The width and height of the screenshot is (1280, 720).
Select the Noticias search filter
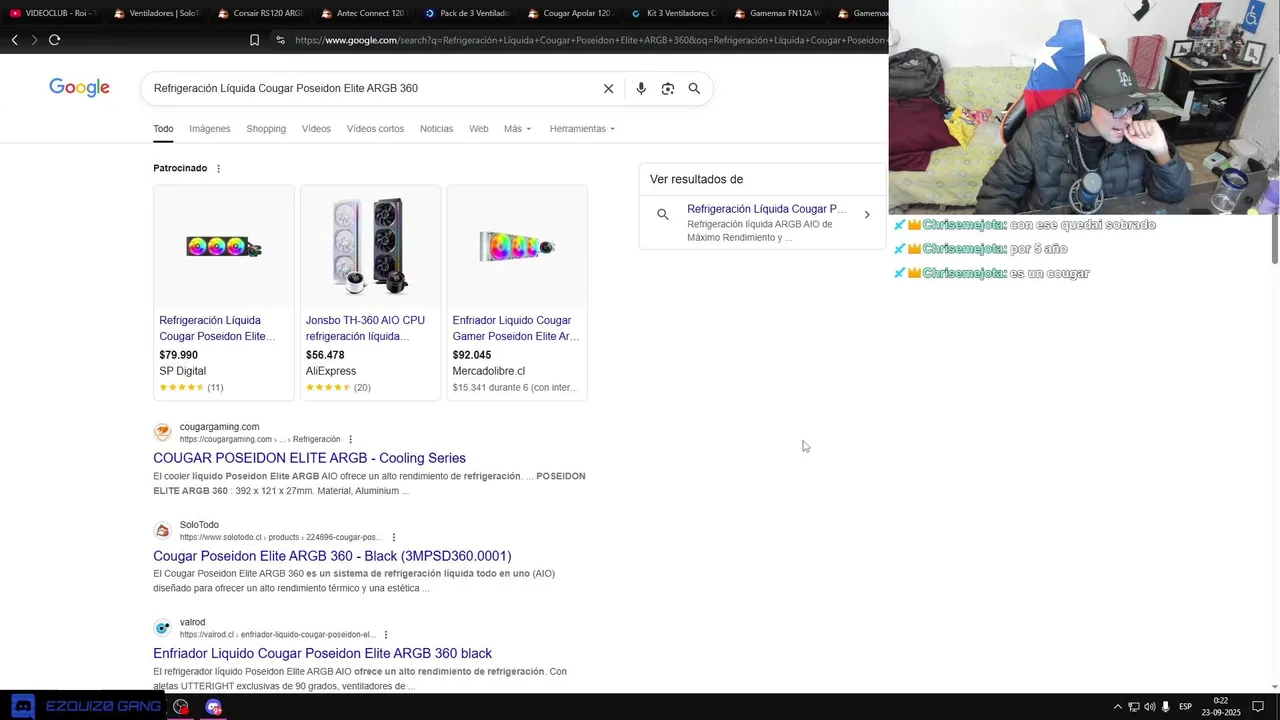point(436,128)
